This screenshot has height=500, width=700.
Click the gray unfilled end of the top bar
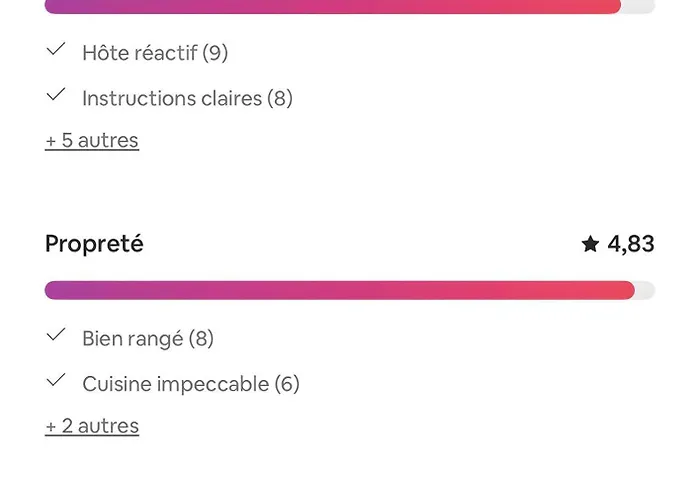(639, 6)
